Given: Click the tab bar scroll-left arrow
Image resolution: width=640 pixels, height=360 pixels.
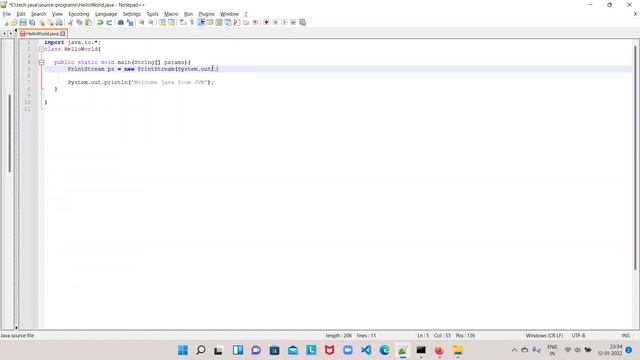Looking at the screenshot, I should point(4,34).
